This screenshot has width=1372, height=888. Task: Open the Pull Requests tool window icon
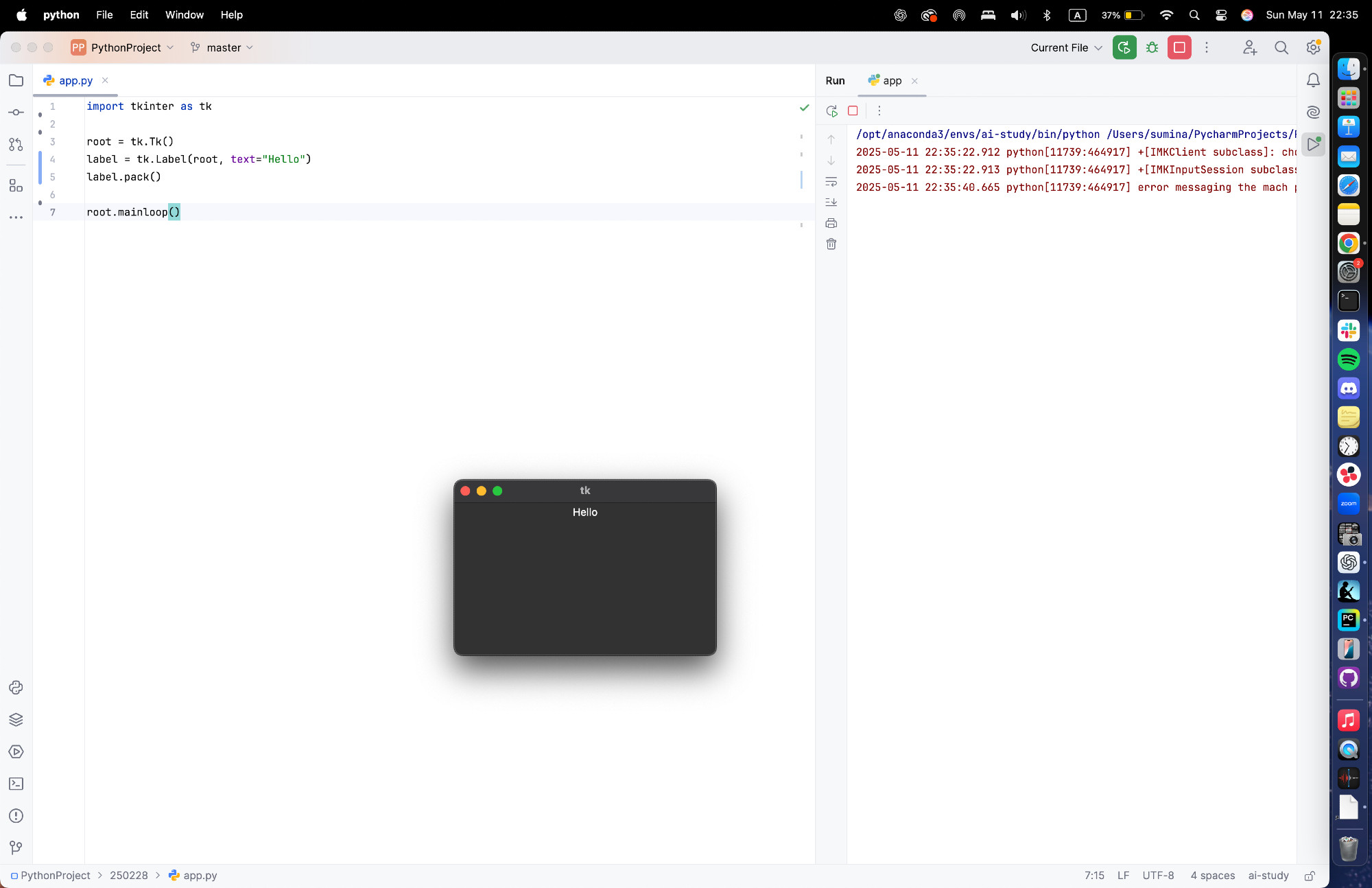(x=16, y=144)
